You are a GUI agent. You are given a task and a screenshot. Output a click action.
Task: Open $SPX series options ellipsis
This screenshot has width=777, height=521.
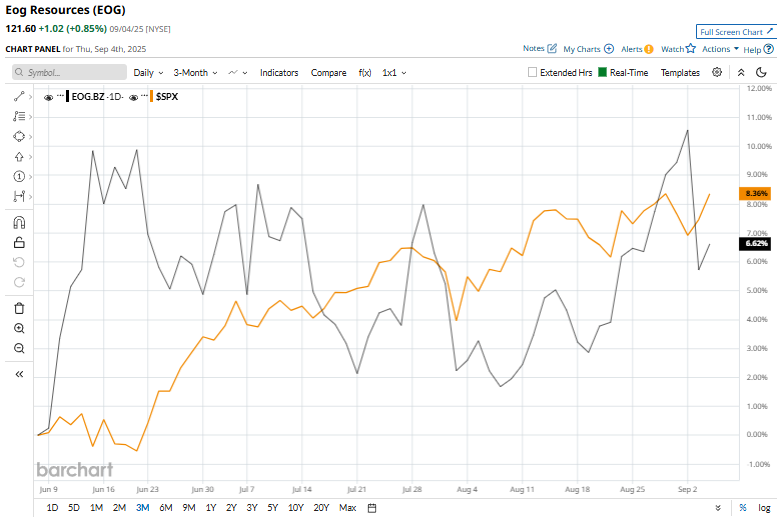tap(144, 95)
